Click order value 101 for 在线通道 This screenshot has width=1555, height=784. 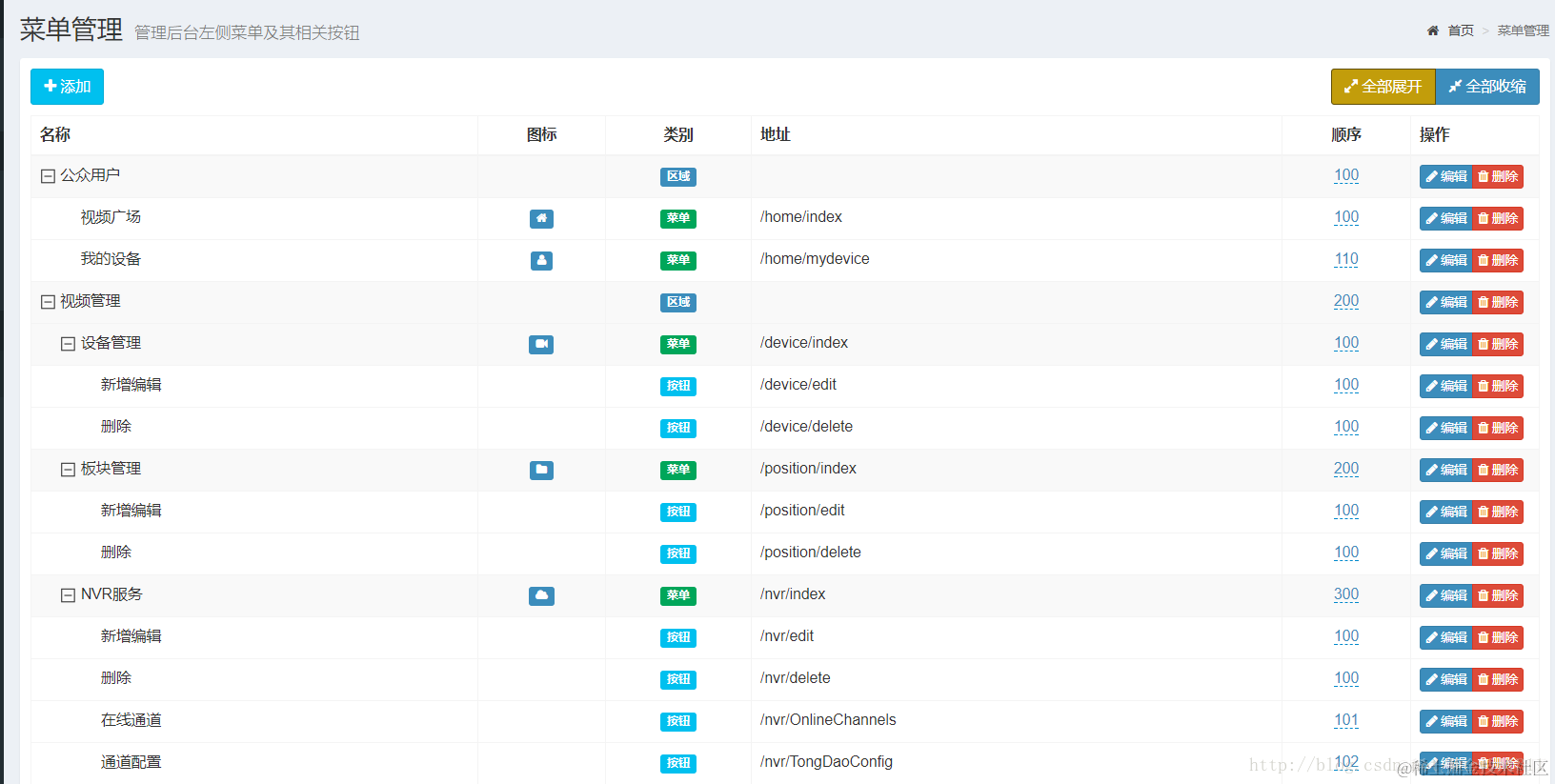1346,720
